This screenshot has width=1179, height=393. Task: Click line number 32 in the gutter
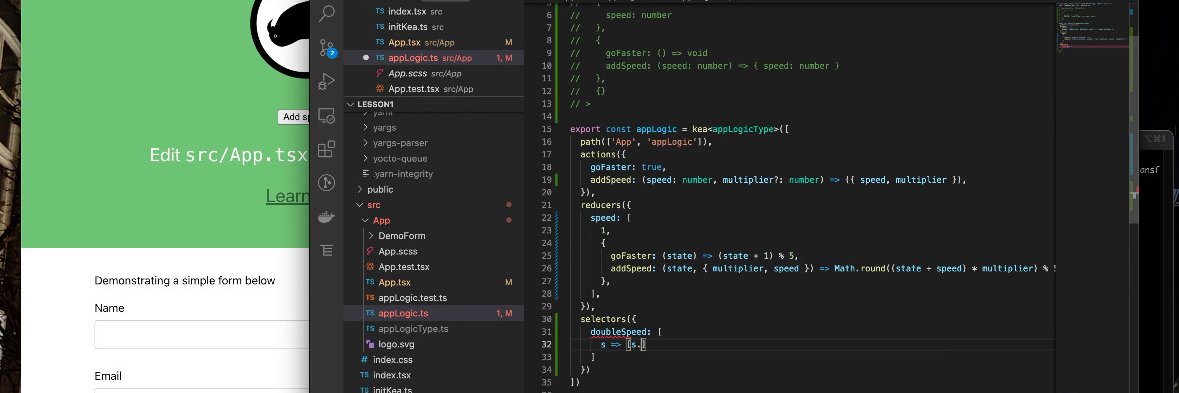point(547,344)
